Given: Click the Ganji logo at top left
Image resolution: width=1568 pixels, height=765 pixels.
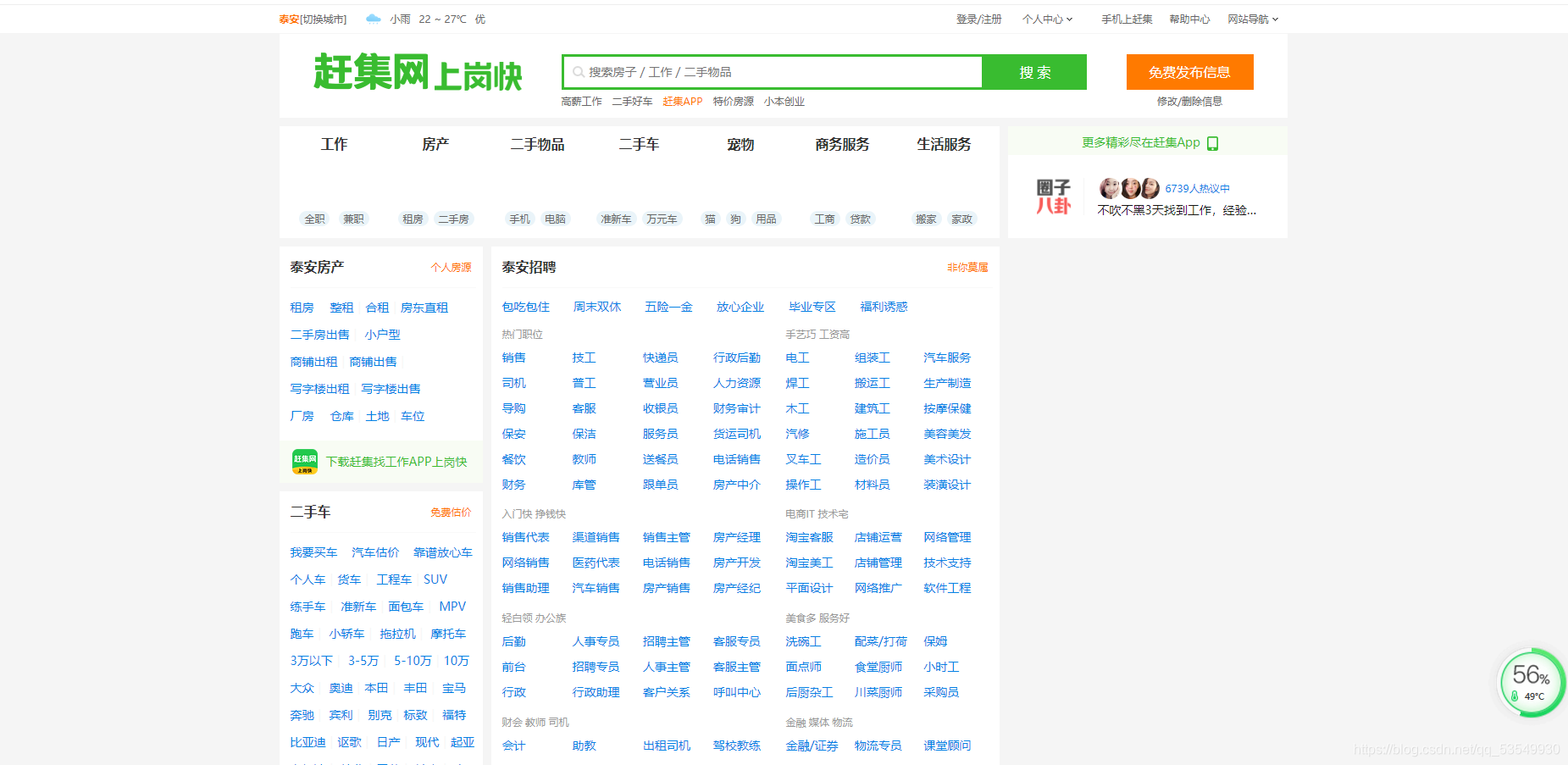Looking at the screenshot, I should click(x=418, y=72).
